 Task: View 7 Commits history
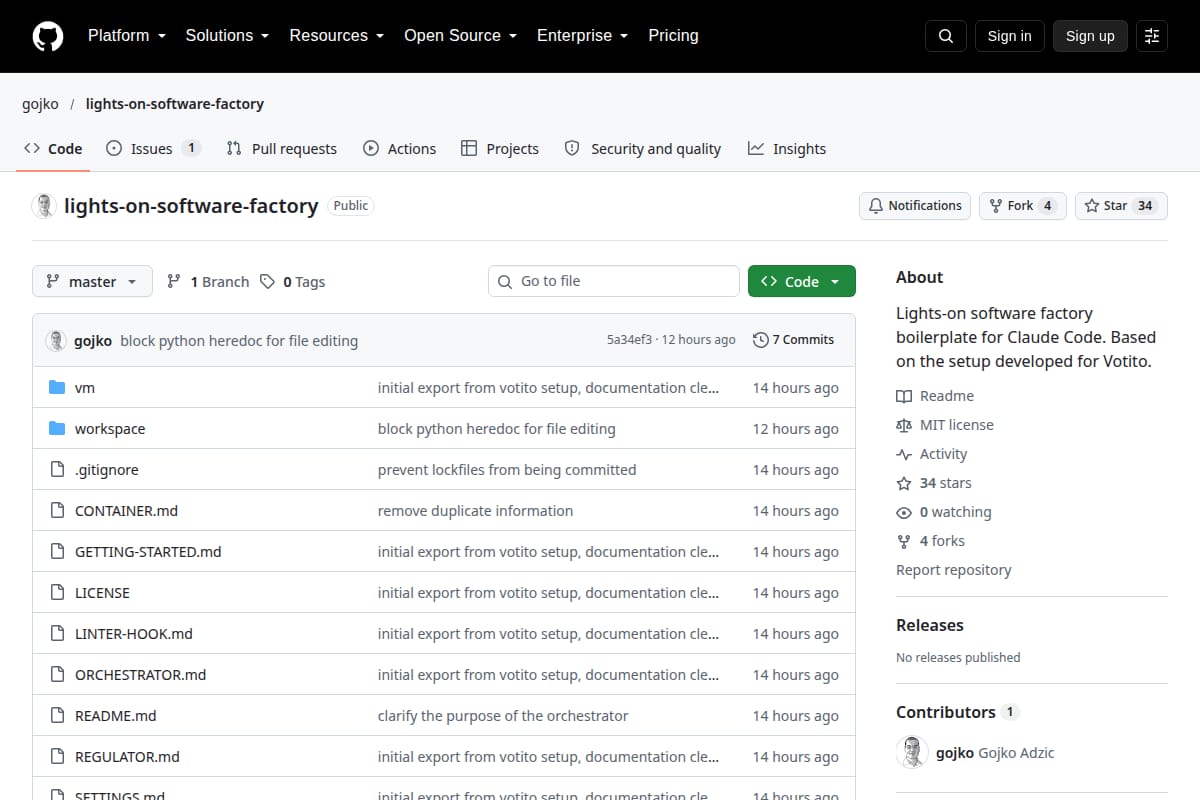[x=793, y=340]
